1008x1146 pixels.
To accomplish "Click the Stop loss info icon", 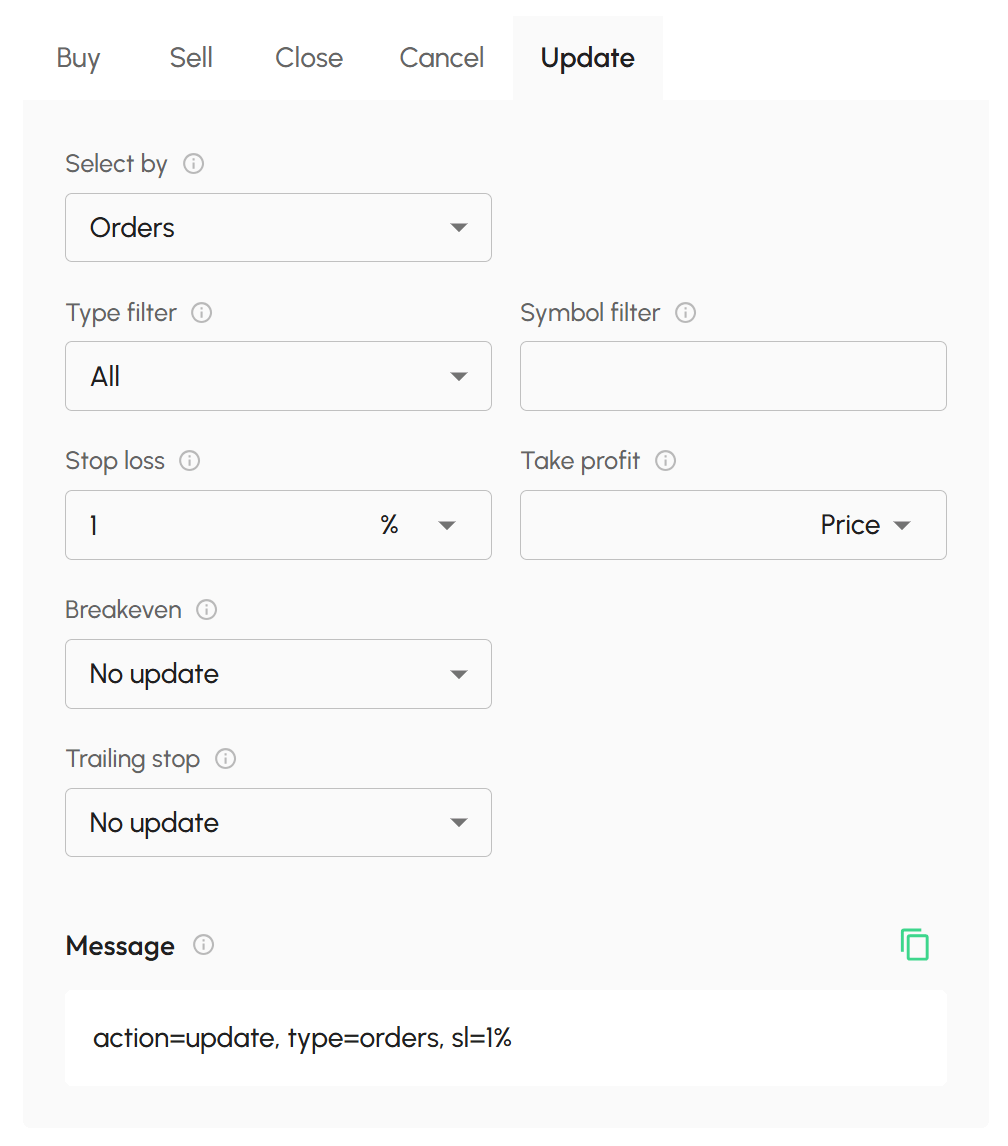I will tap(189, 461).
